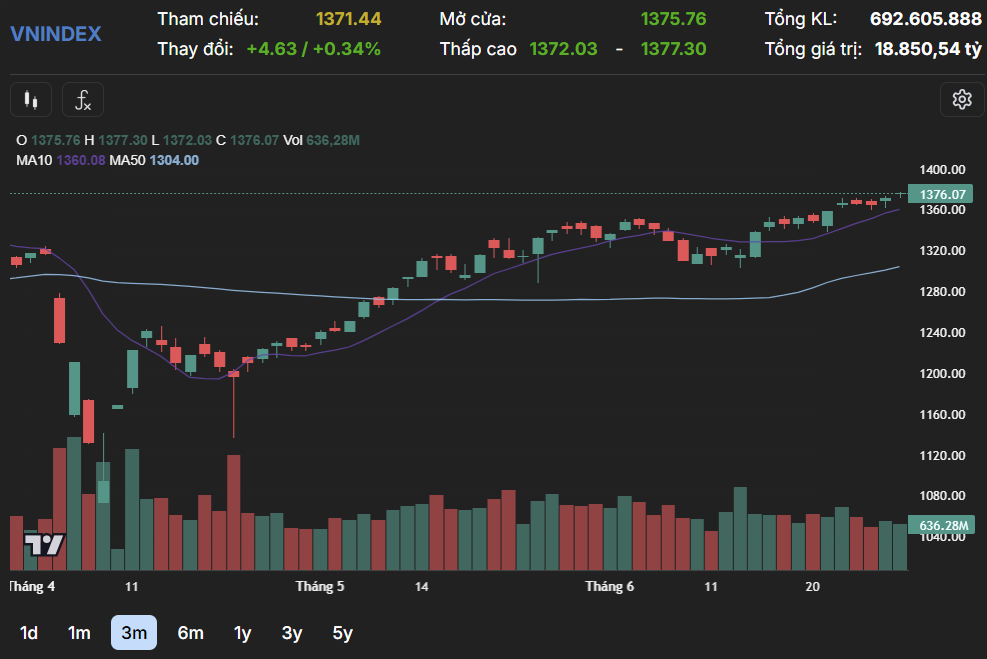987x659 pixels.
Task: Select the 1d time range
Action: [x=28, y=633]
